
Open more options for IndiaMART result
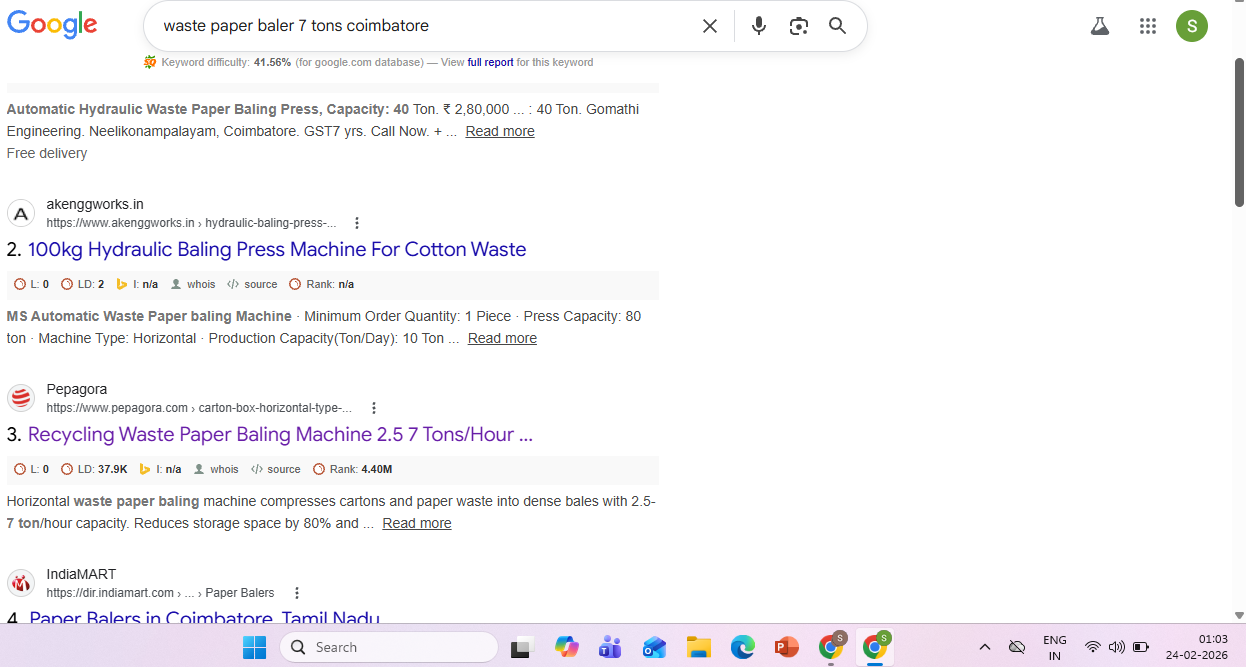tap(297, 593)
